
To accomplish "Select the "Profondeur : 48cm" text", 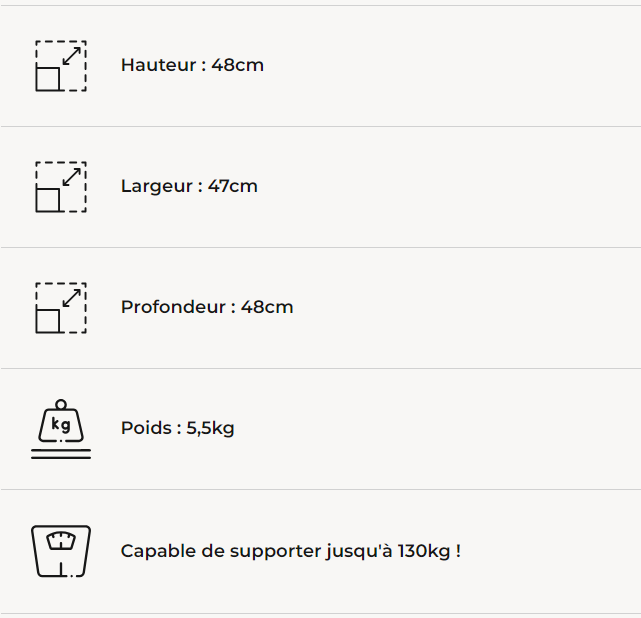I will pos(207,307).
